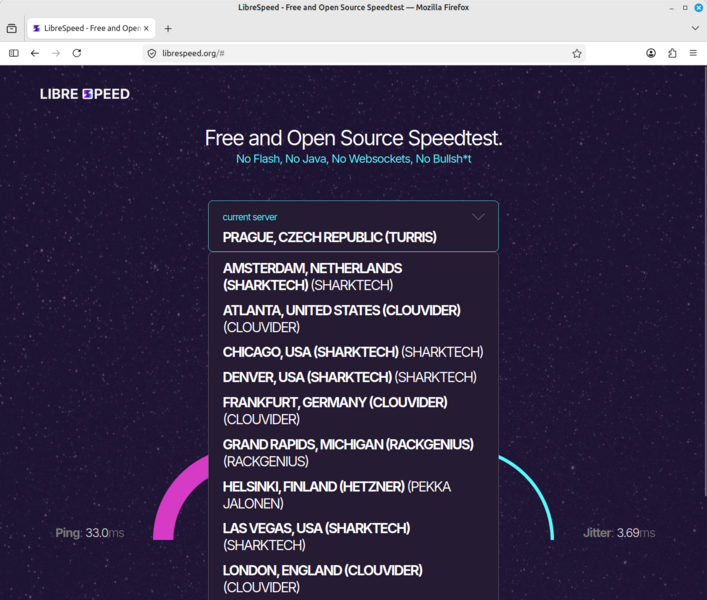Image resolution: width=707 pixels, height=600 pixels.
Task: Open Firefox account icon
Action: (x=651, y=53)
